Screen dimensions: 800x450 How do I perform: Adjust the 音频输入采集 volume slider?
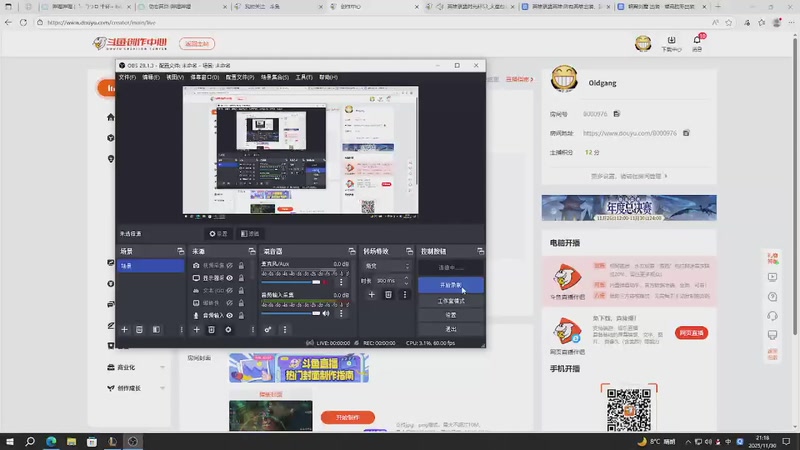291,313
